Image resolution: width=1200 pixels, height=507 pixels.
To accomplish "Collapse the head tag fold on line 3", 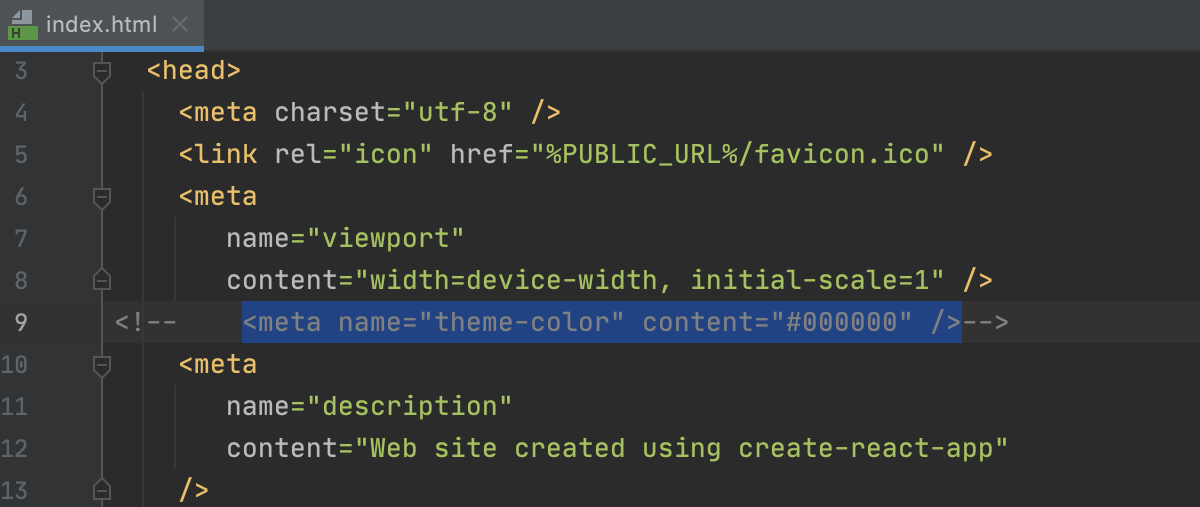I will (101, 72).
